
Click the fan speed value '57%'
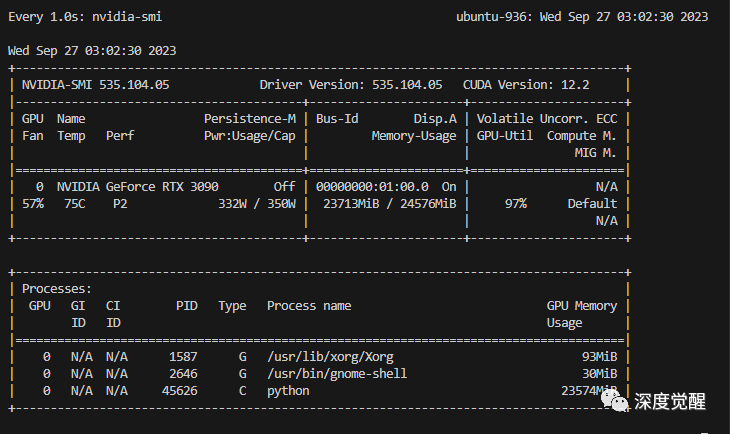coord(33,204)
